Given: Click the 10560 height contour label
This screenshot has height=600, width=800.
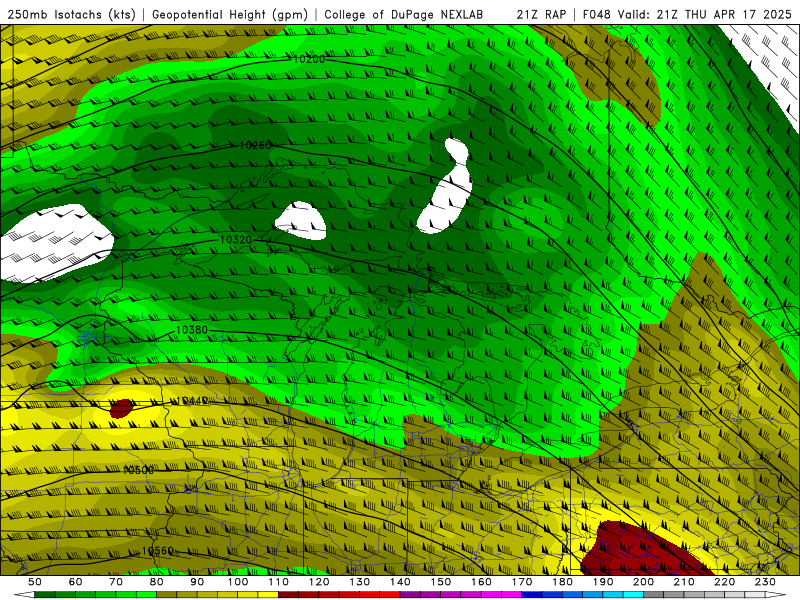Looking at the screenshot, I should [158, 551].
